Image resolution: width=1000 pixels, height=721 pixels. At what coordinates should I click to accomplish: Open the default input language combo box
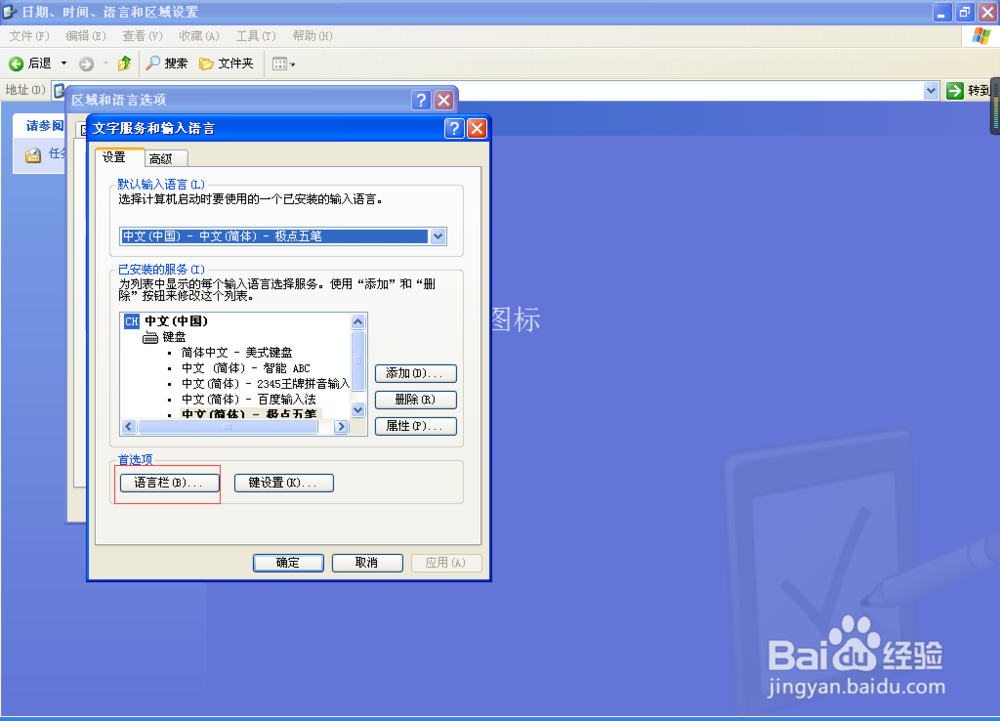[x=283, y=237]
